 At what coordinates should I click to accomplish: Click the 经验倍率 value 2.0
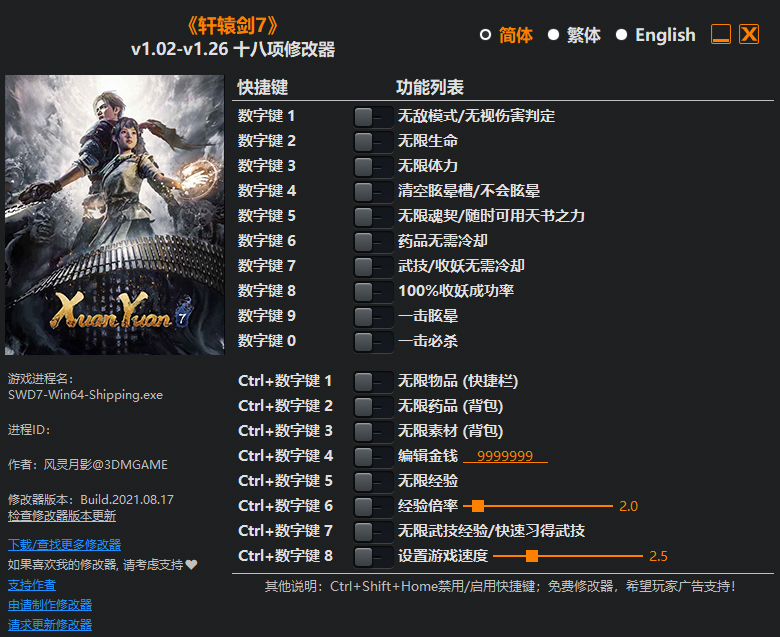628,506
